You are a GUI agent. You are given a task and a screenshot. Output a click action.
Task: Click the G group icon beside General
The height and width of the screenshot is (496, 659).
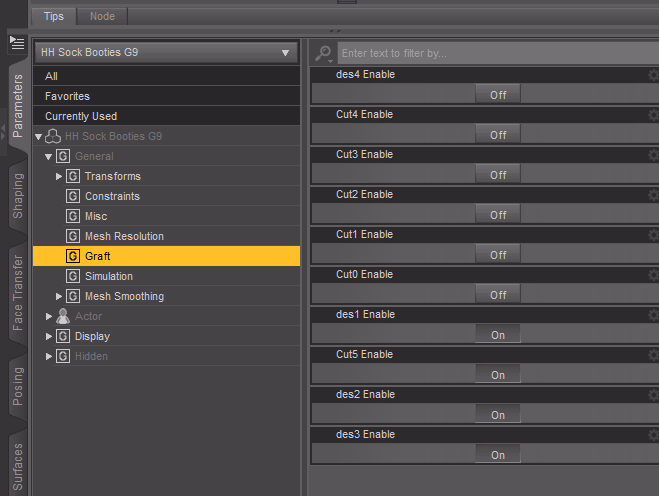63,156
